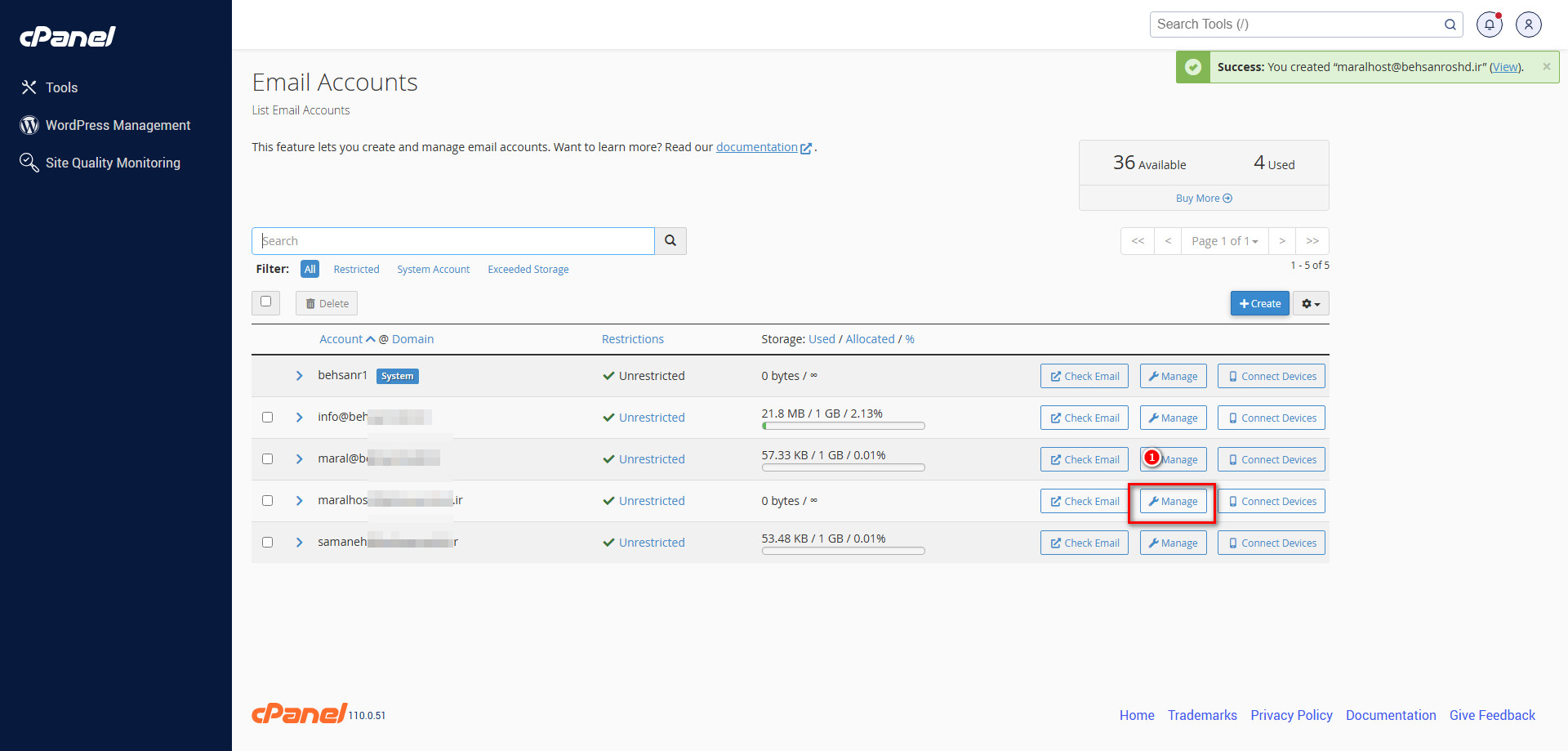
Task: Open the documentation link
Action: tap(756, 147)
